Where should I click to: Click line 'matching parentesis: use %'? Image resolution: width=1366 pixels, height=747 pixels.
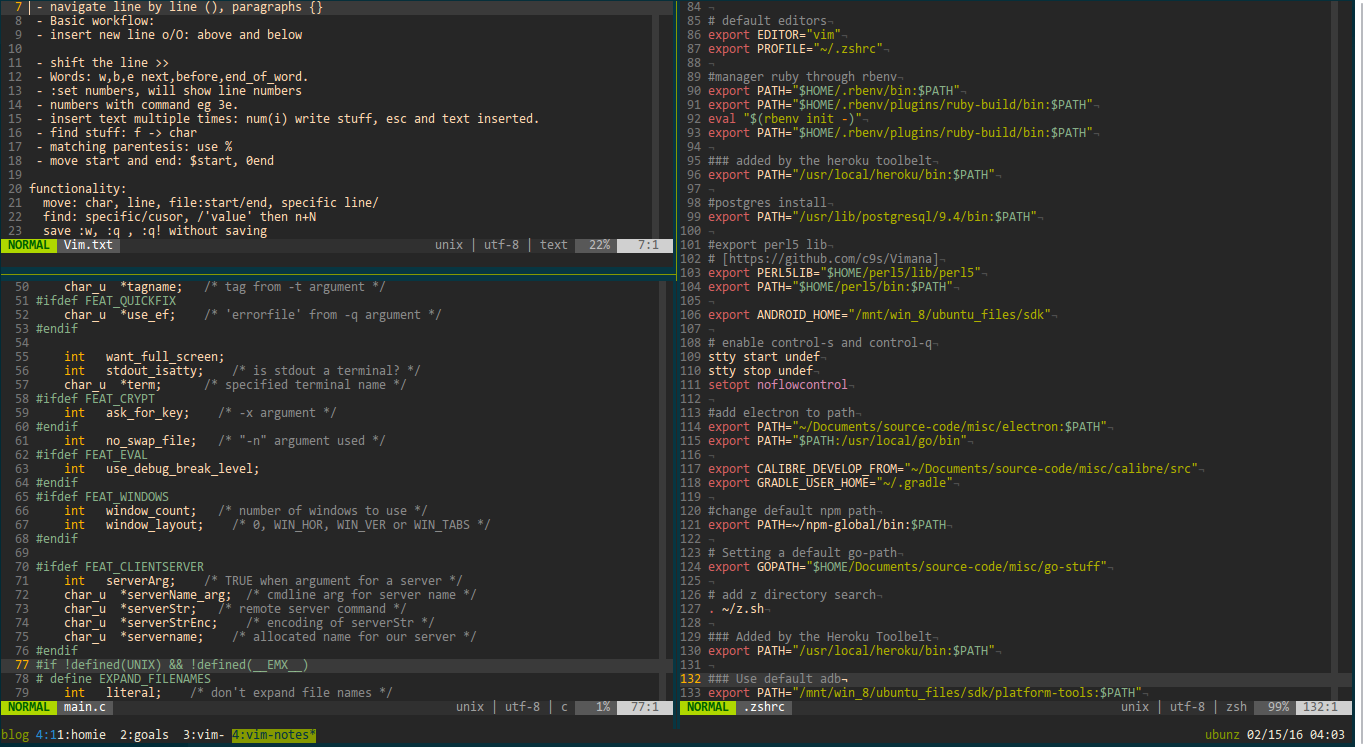pyautogui.click(x=134, y=147)
